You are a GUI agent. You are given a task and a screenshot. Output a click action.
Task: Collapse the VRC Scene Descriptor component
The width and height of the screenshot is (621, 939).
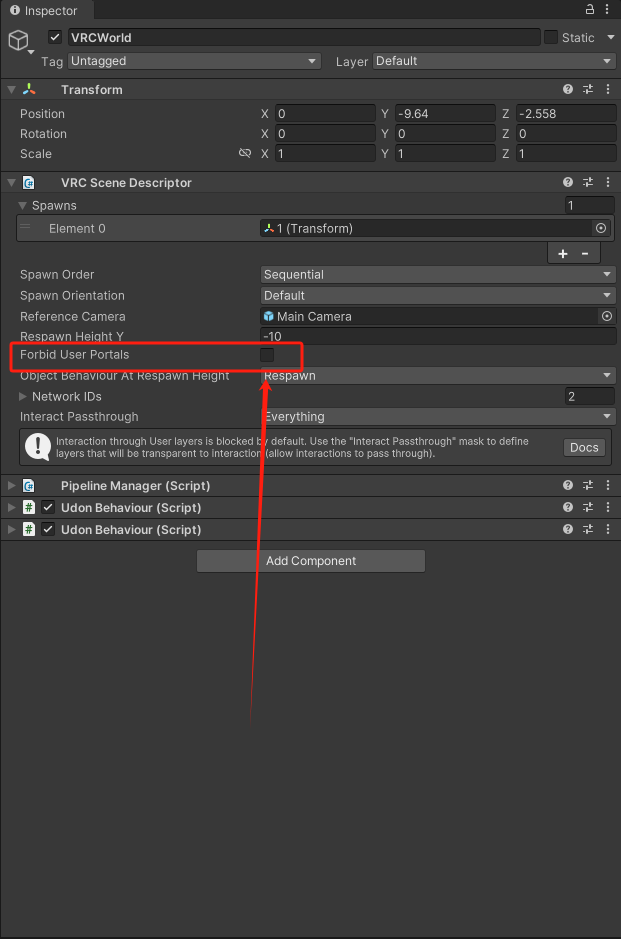(11, 183)
